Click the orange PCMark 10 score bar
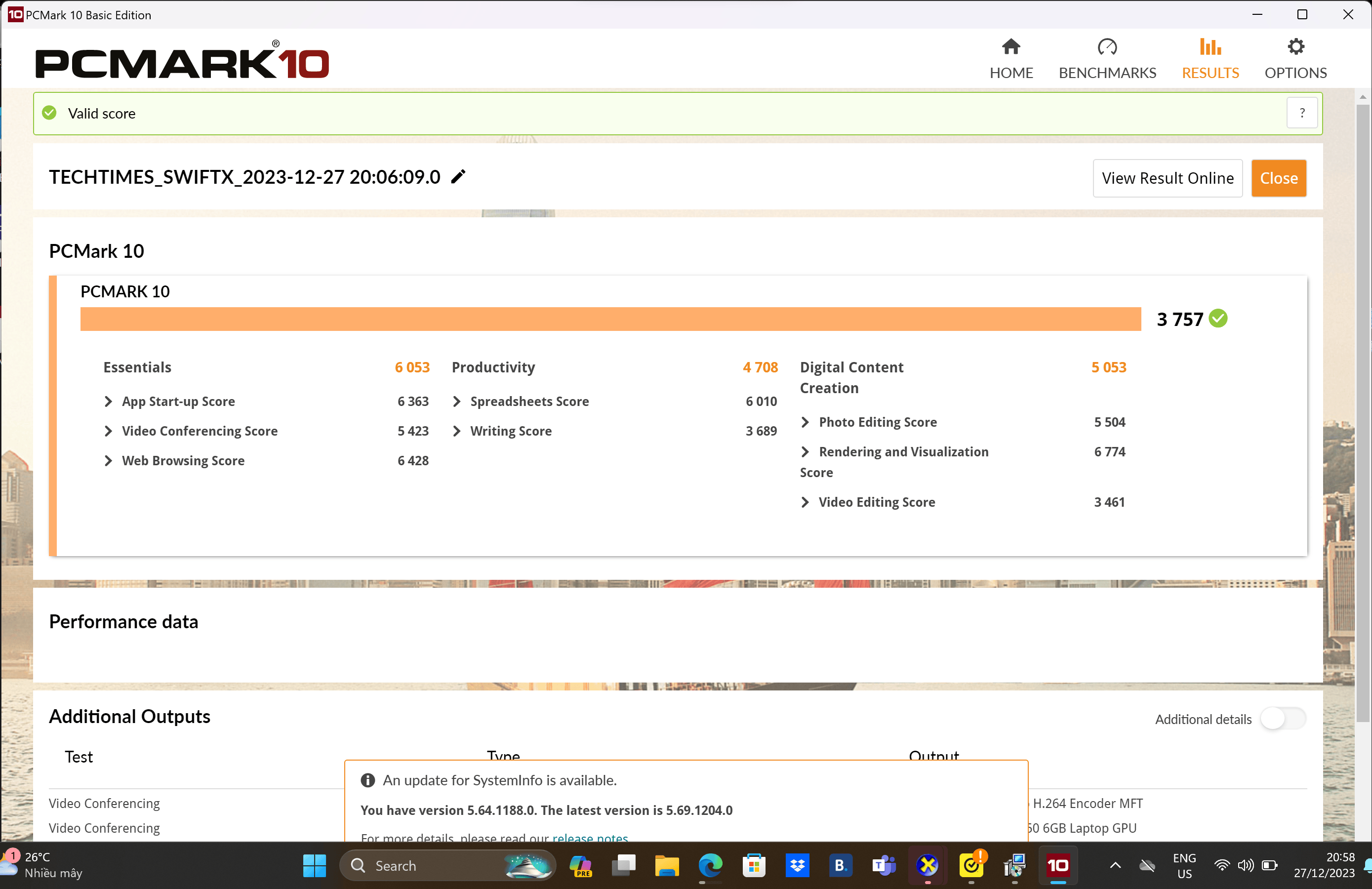The image size is (1372, 889). point(610,319)
